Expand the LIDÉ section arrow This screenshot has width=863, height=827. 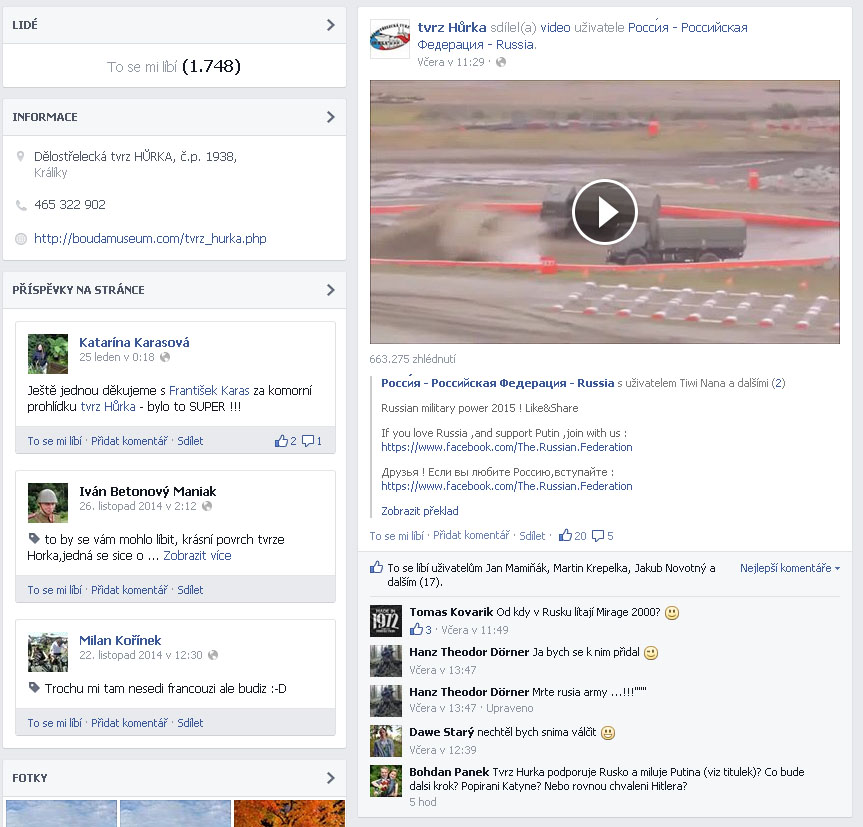point(330,25)
